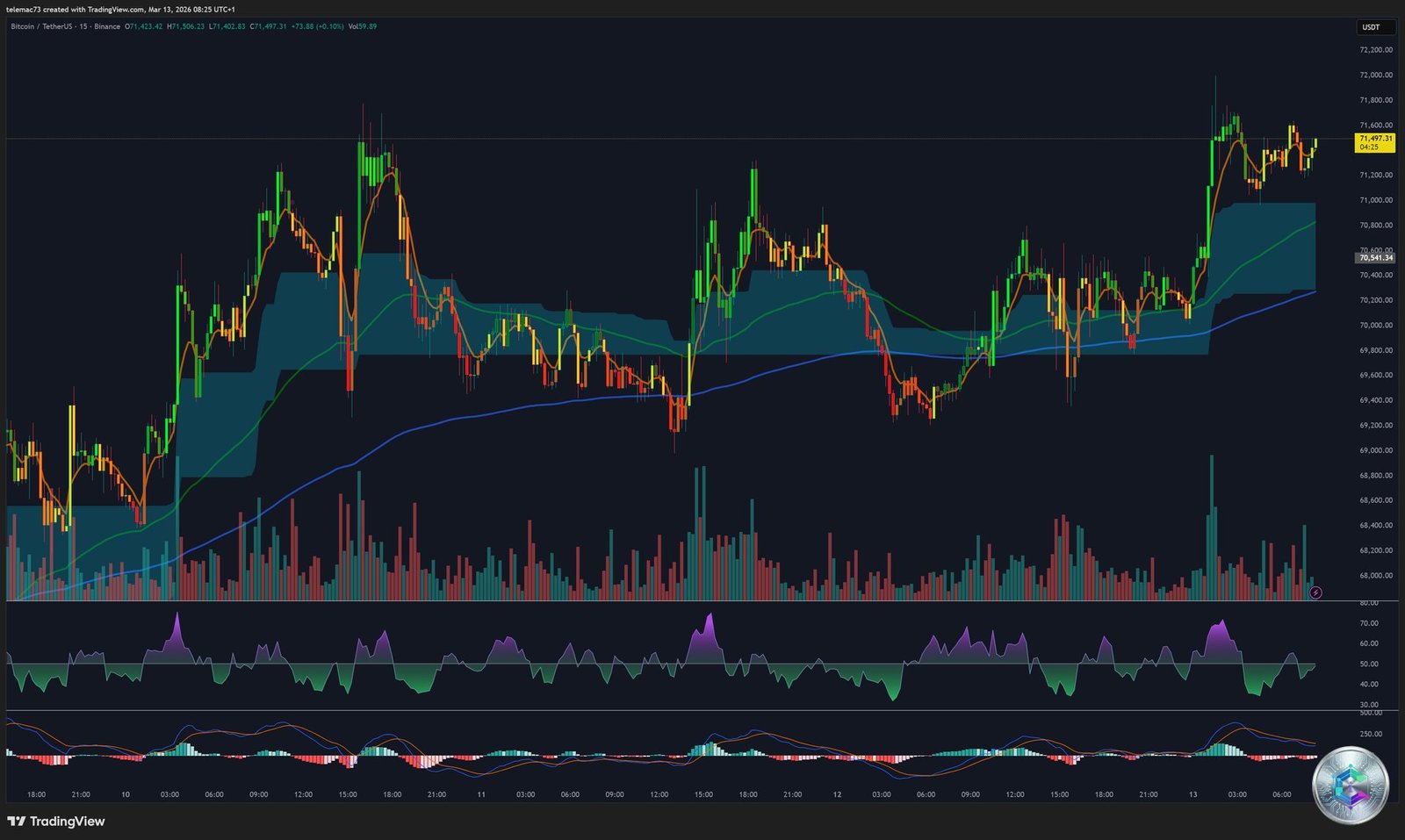Click the 13 date marker on the time axis
The height and width of the screenshot is (840, 1405).
point(1194,793)
